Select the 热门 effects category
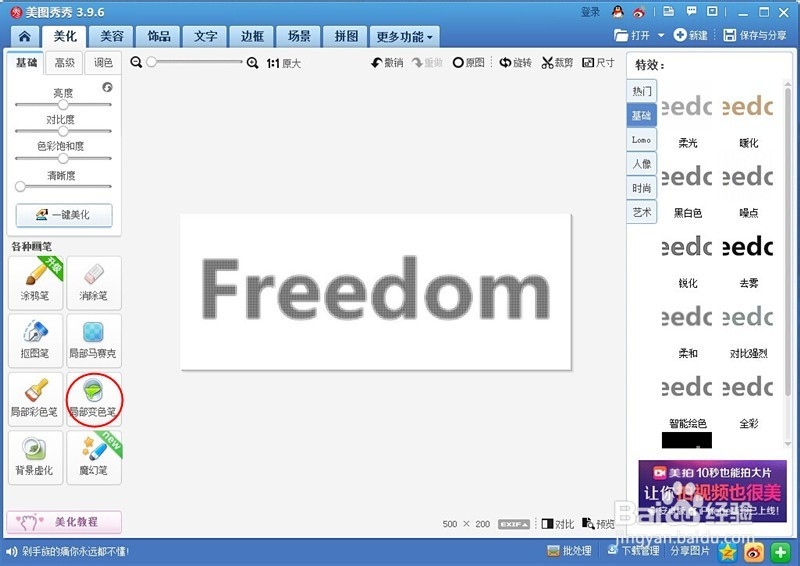800x566 pixels. click(x=642, y=91)
